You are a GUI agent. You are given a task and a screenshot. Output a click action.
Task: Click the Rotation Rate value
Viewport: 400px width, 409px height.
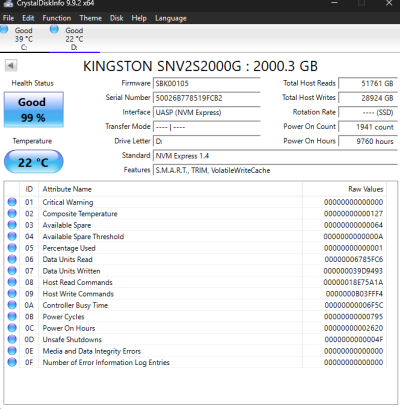click(368, 112)
